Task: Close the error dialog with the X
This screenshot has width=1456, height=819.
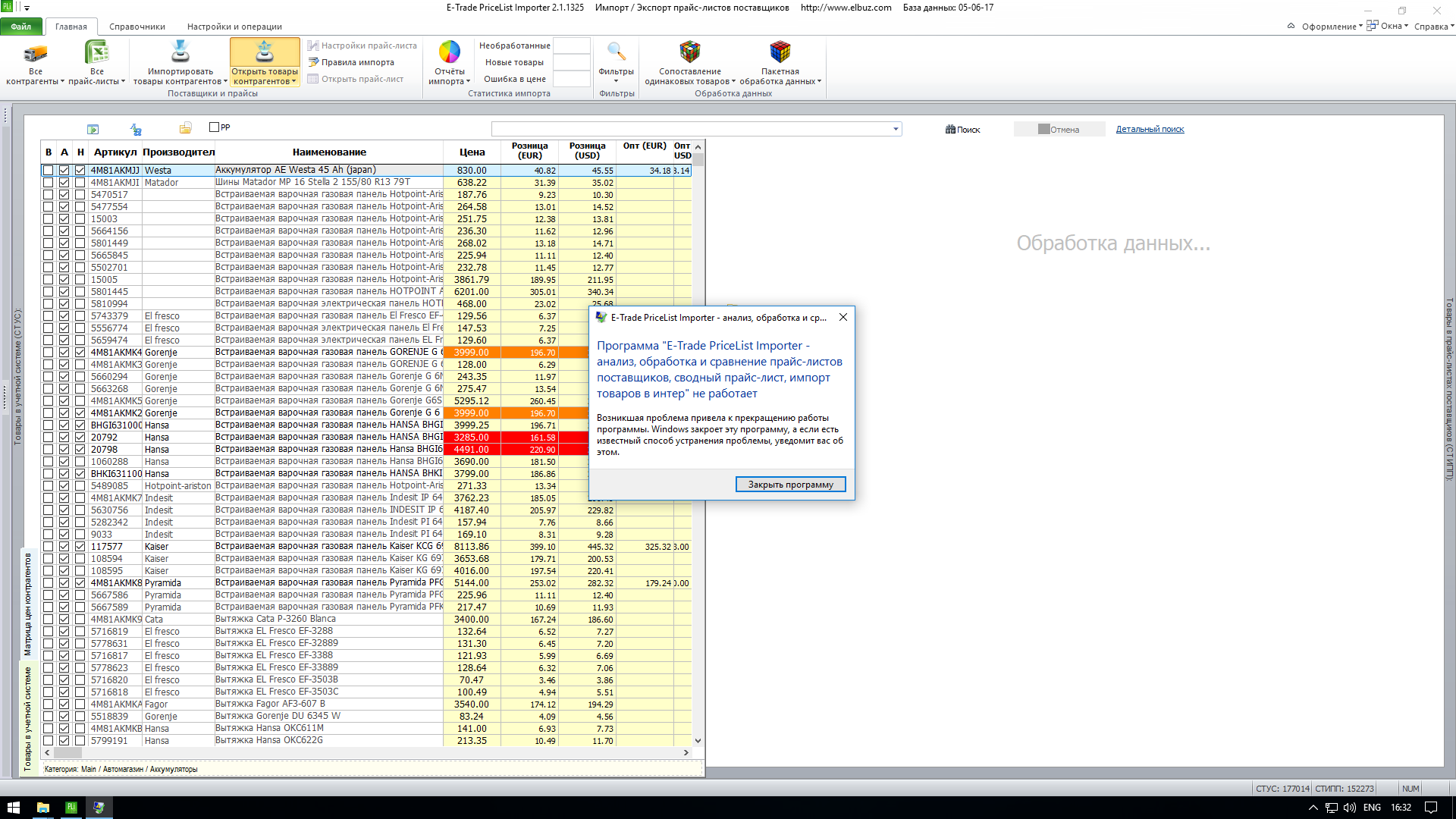Action: [843, 317]
